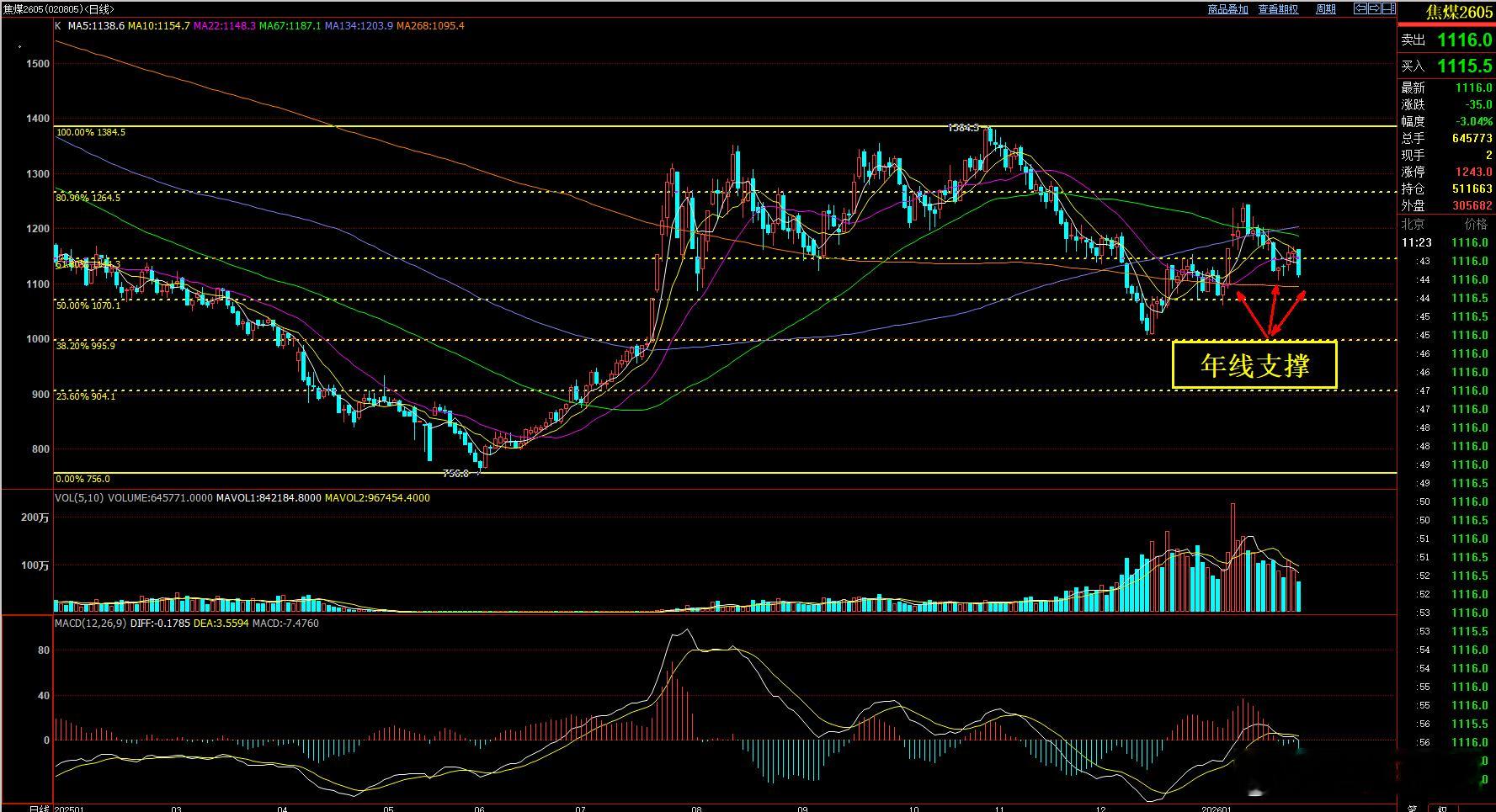Click the 200万 volume axis label

35,518
